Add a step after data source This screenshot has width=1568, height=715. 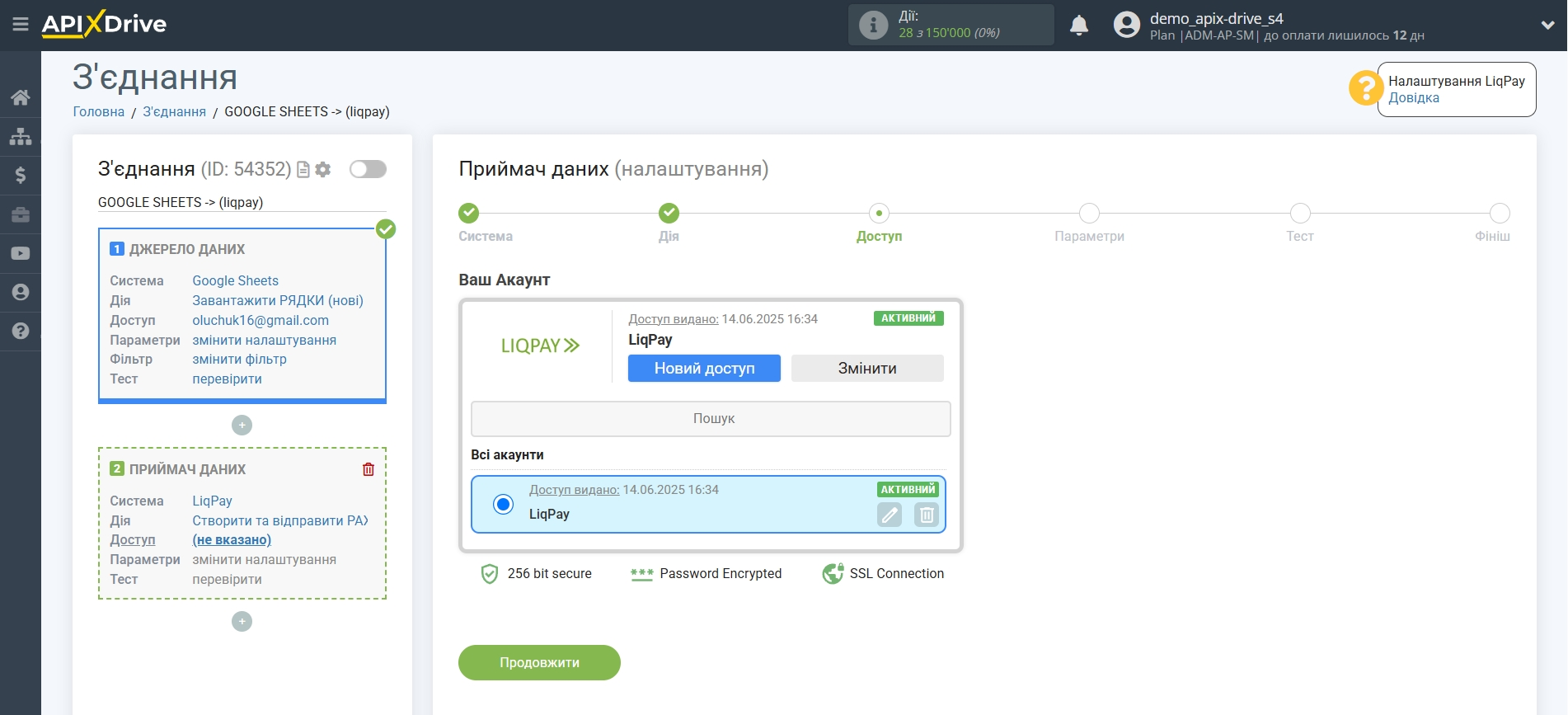click(242, 425)
